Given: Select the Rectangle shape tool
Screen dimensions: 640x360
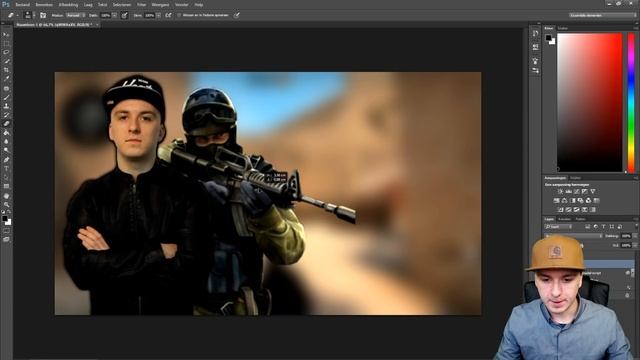Looking at the screenshot, I should tap(6, 187).
